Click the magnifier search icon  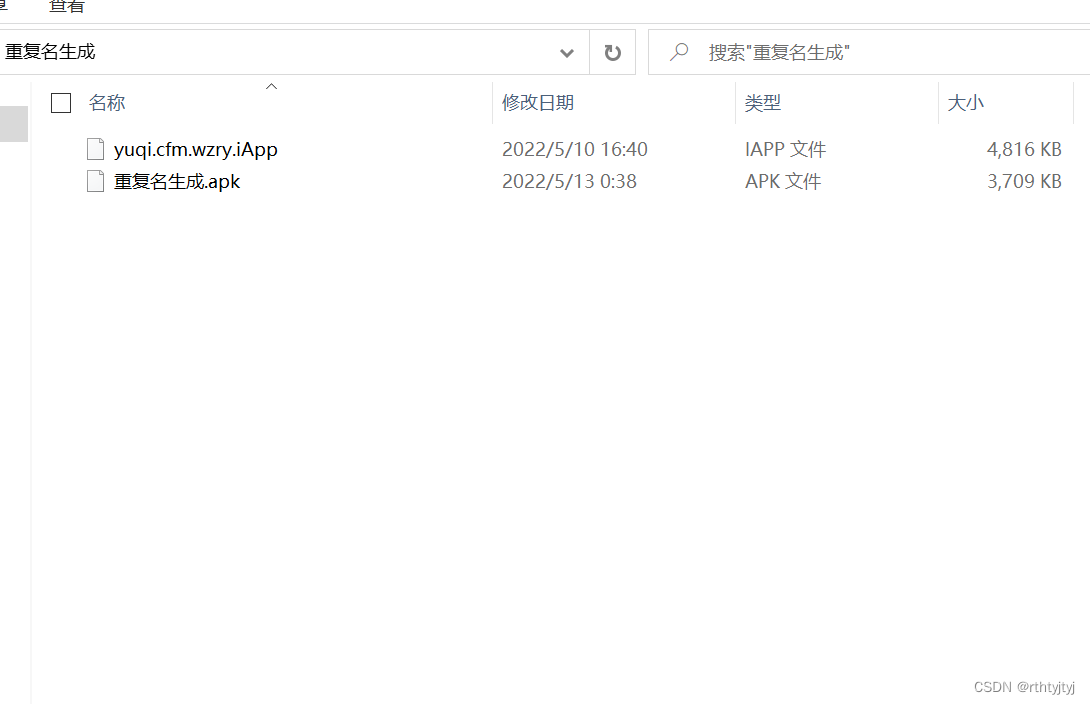coord(679,52)
